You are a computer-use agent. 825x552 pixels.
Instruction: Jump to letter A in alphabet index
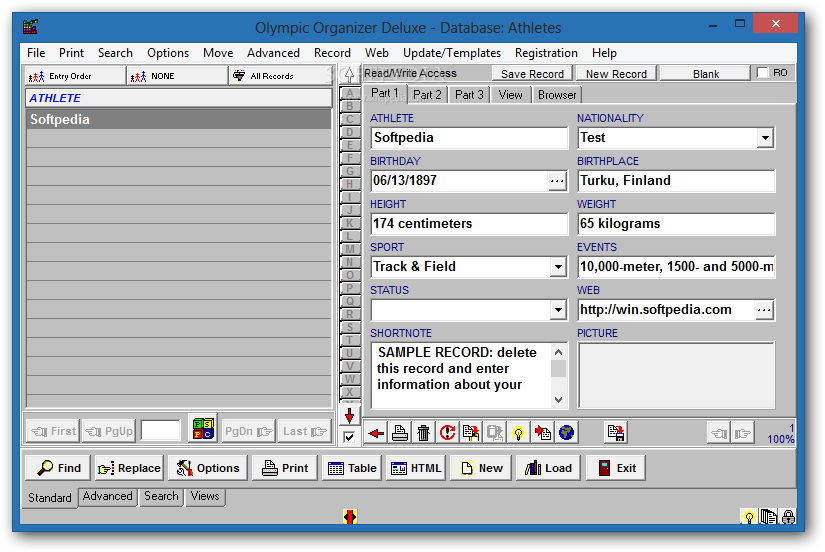[x=349, y=93]
